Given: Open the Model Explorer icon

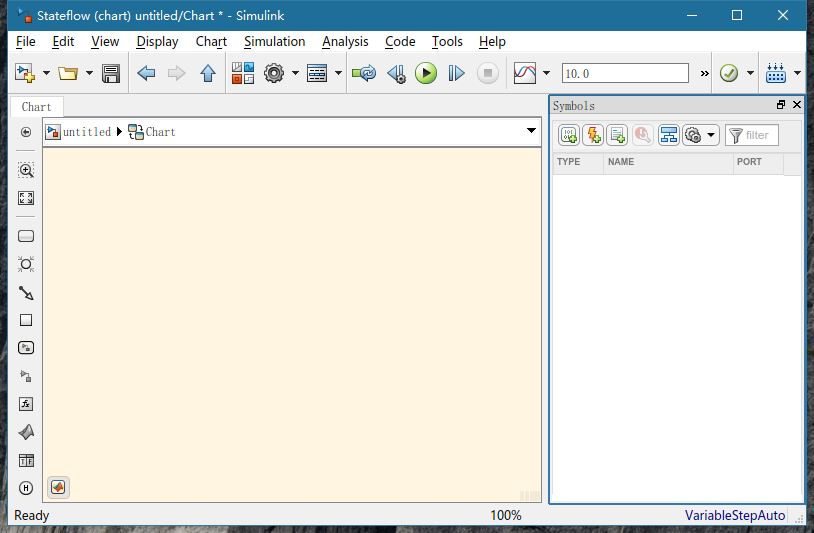Looking at the screenshot, I should pos(317,73).
